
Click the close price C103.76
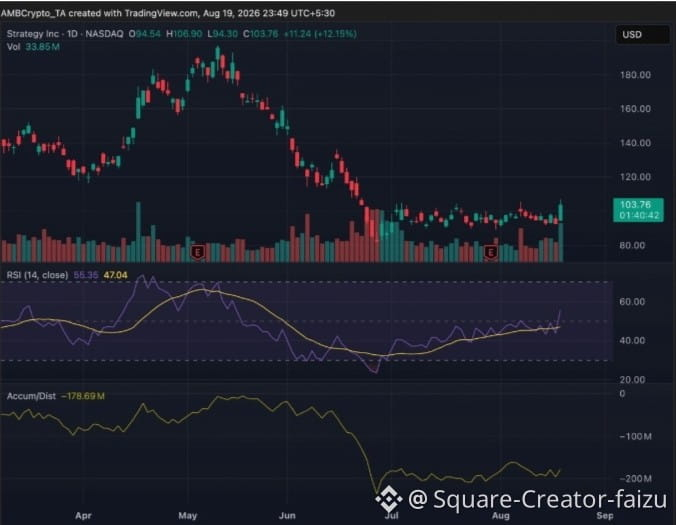(260, 34)
